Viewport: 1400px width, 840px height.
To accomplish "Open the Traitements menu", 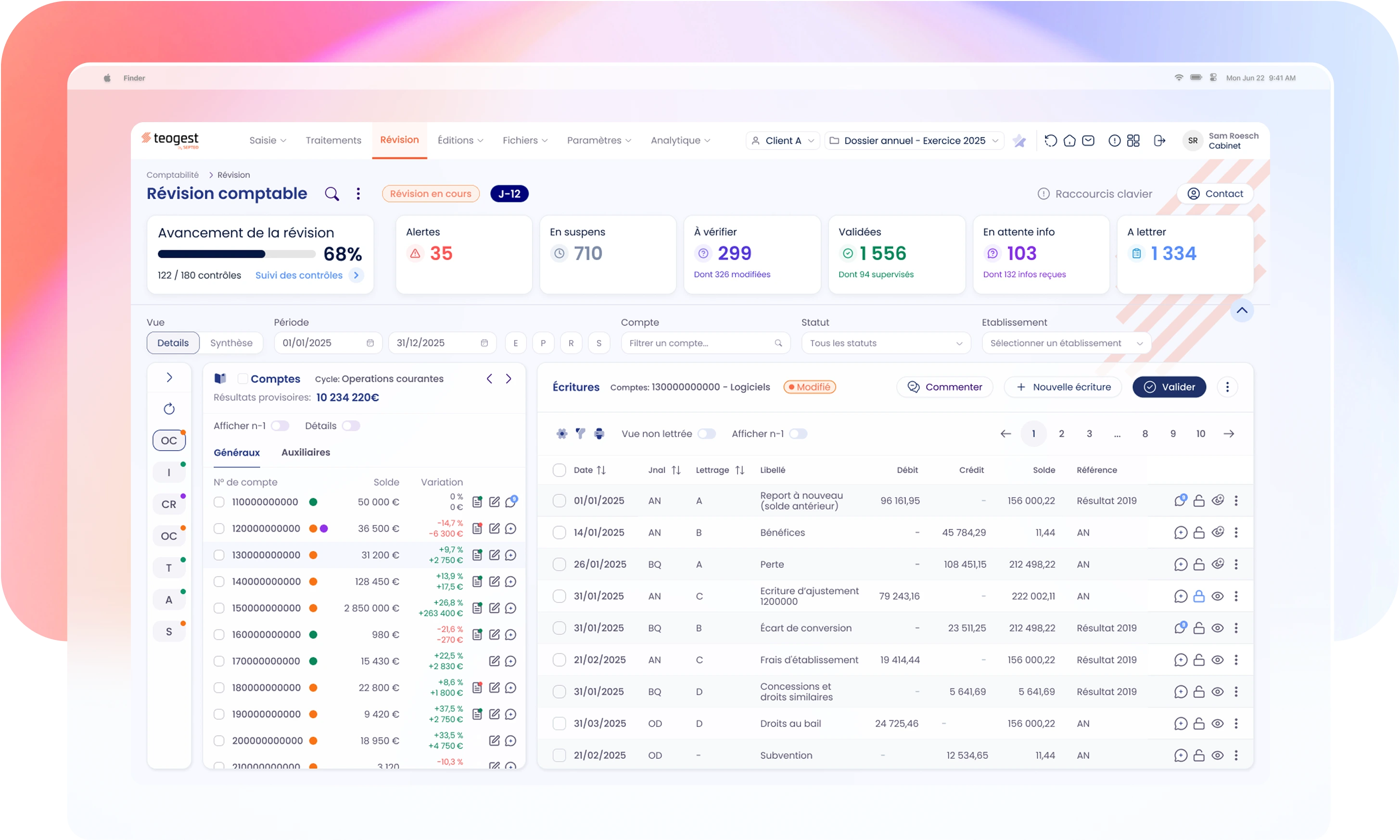I will (x=333, y=140).
